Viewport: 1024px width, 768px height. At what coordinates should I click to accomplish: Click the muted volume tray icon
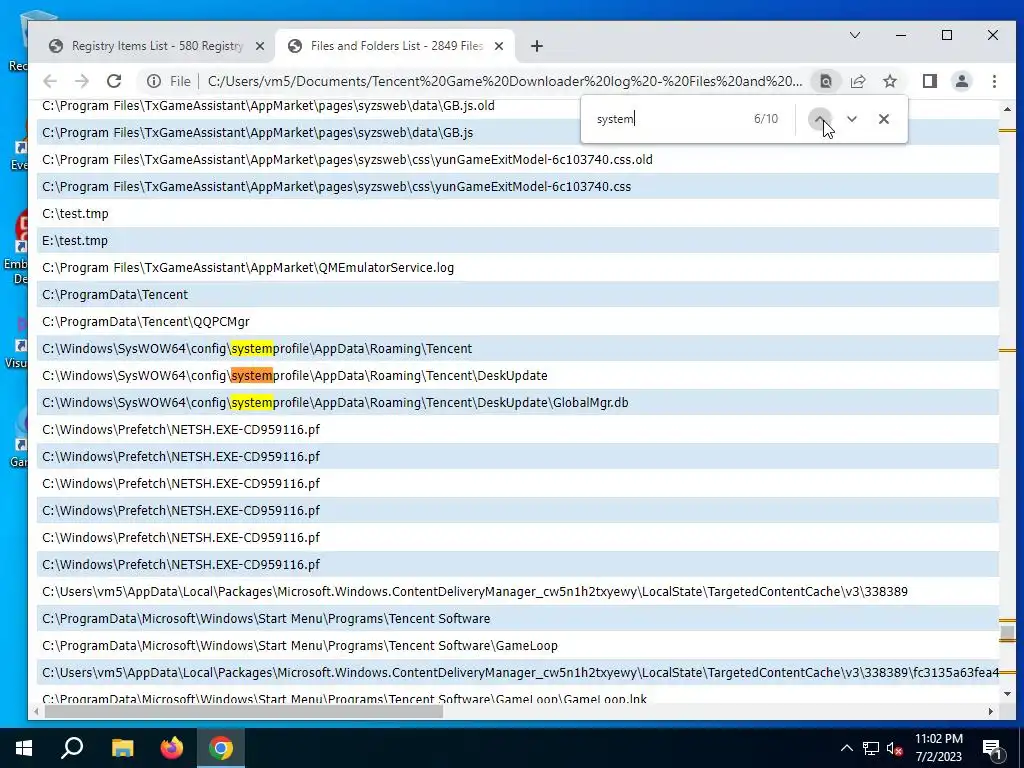coord(894,748)
